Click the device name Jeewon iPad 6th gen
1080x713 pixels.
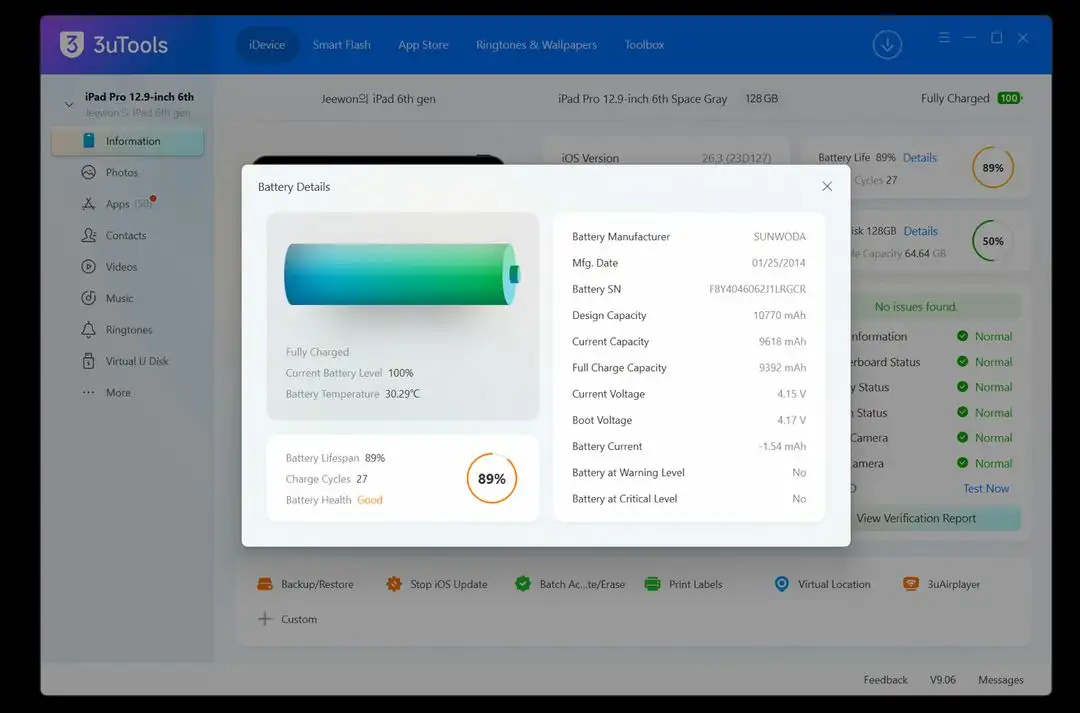378,99
